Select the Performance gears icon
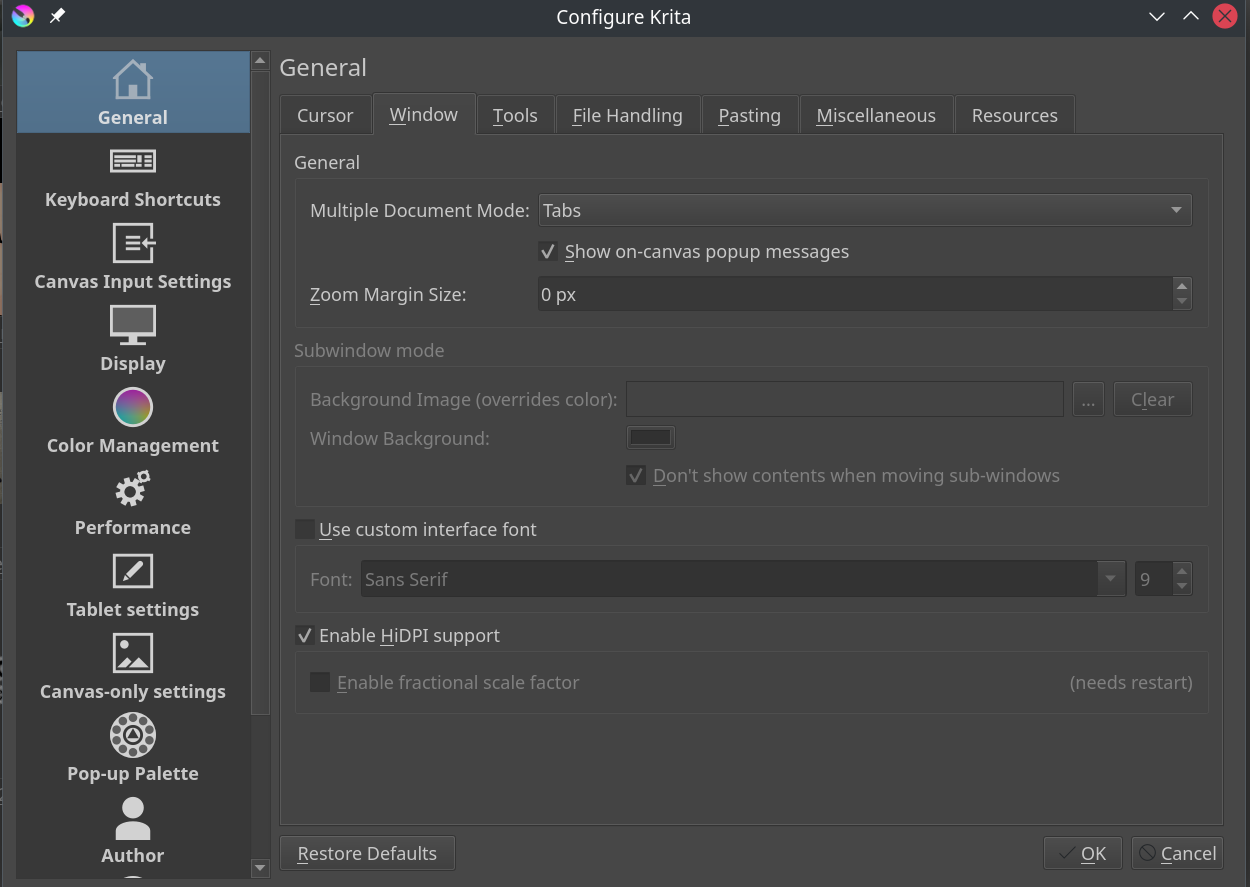The height and width of the screenshot is (887, 1250). click(132, 490)
